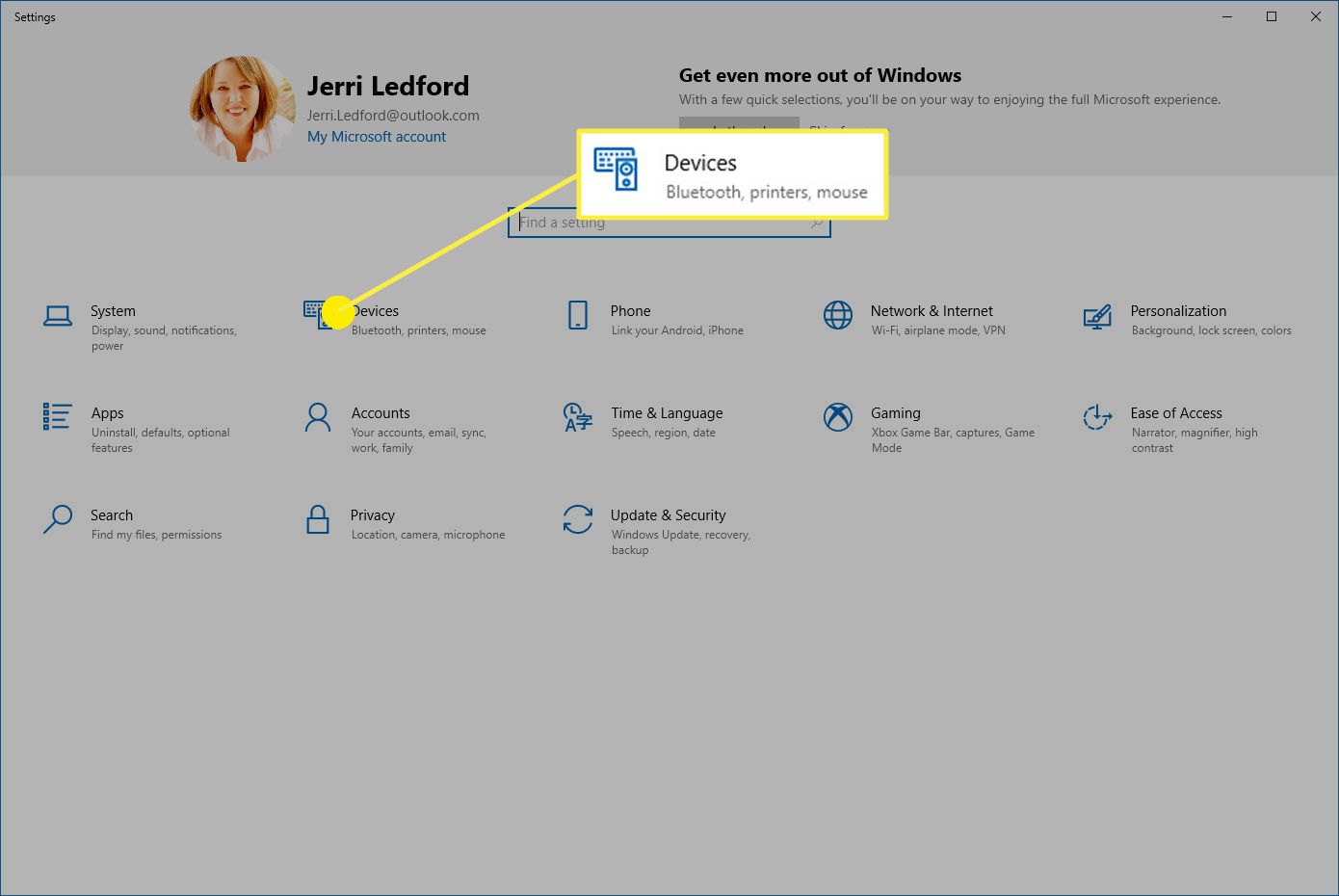Select the Phone category title
This screenshot has width=1339, height=896.
tap(630, 311)
